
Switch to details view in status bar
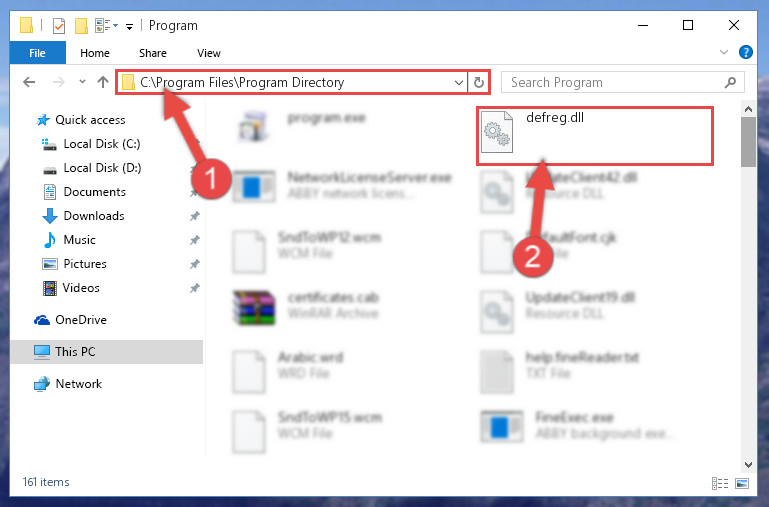pyautogui.click(x=720, y=483)
